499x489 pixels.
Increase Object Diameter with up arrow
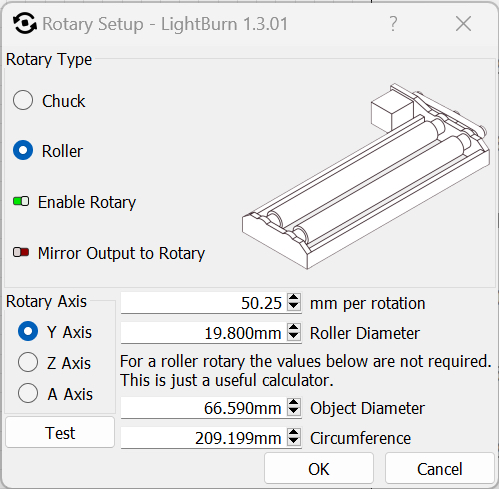(294, 402)
